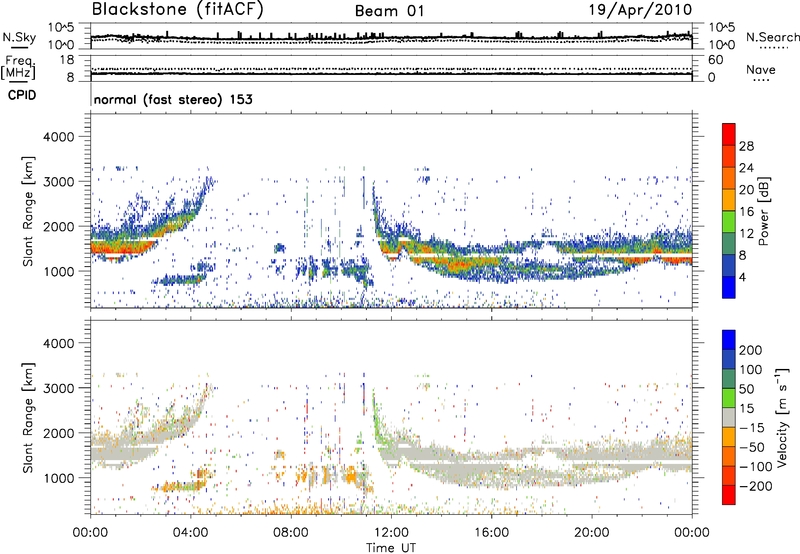Click the frequency trace line in Freq. panel
Screen dimensions: 800x554
pyautogui.click(x=391, y=73)
